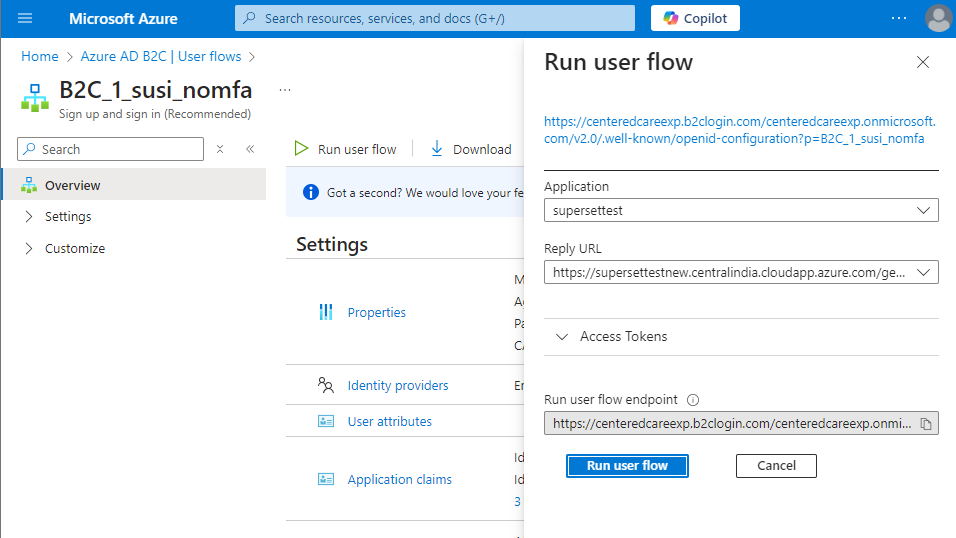Click Customize in the side menu
This screenshot has height=538, width=956.
[75, 248]
